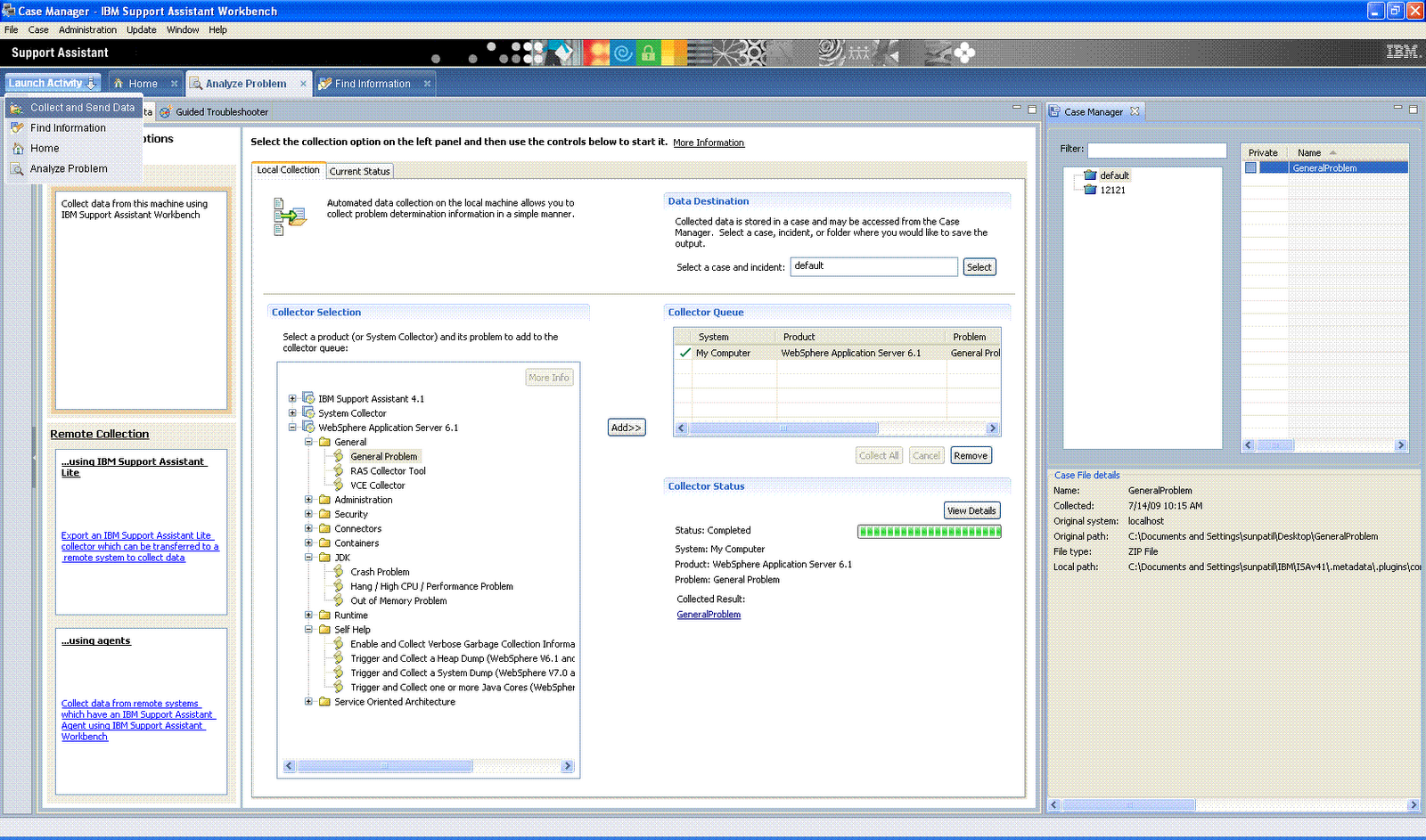Click the Collect and Send Data menu icon
The image size is (1426, 840).
coord(17,108)
